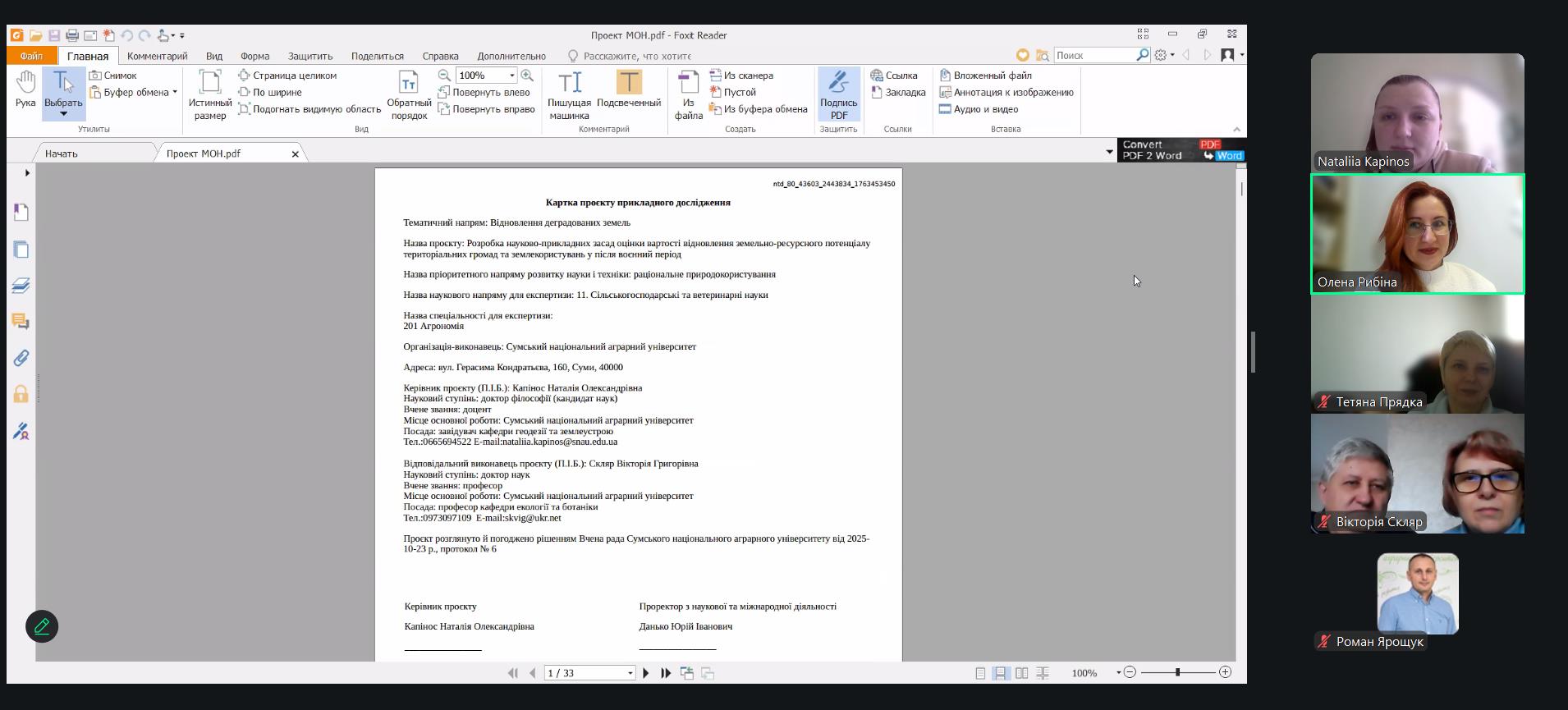
Task: Open the attachments paperclip sidebar panel
Action: (21, 358)
